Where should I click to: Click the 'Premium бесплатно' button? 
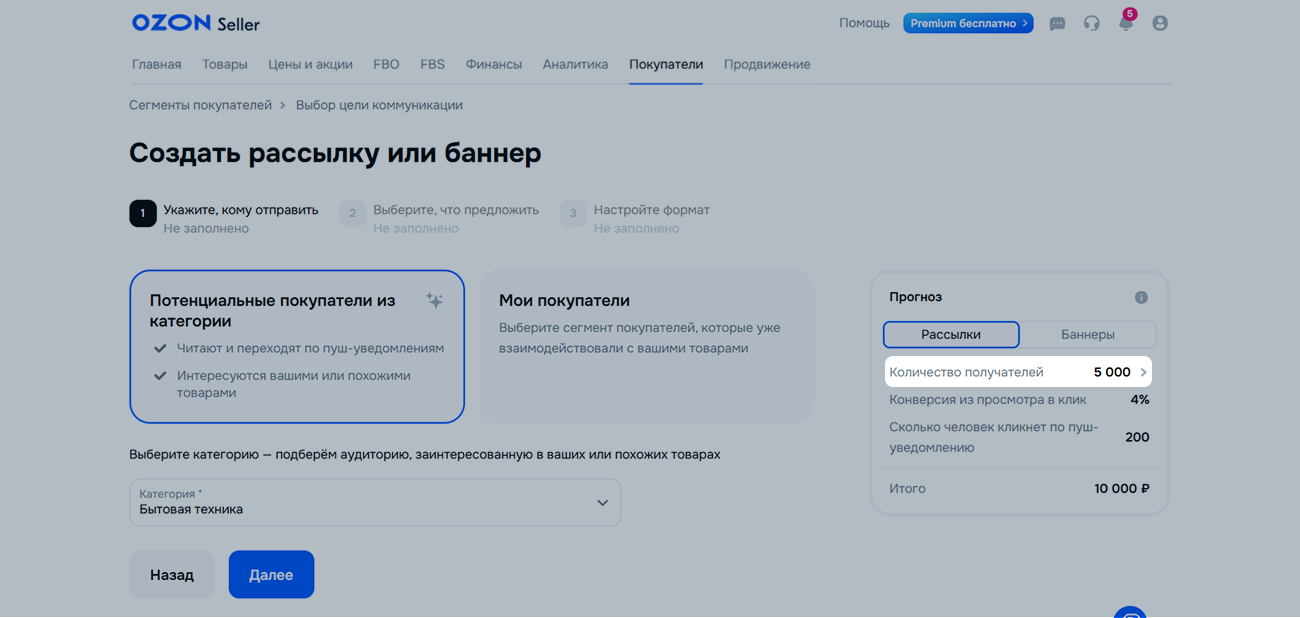pos(968,23)
